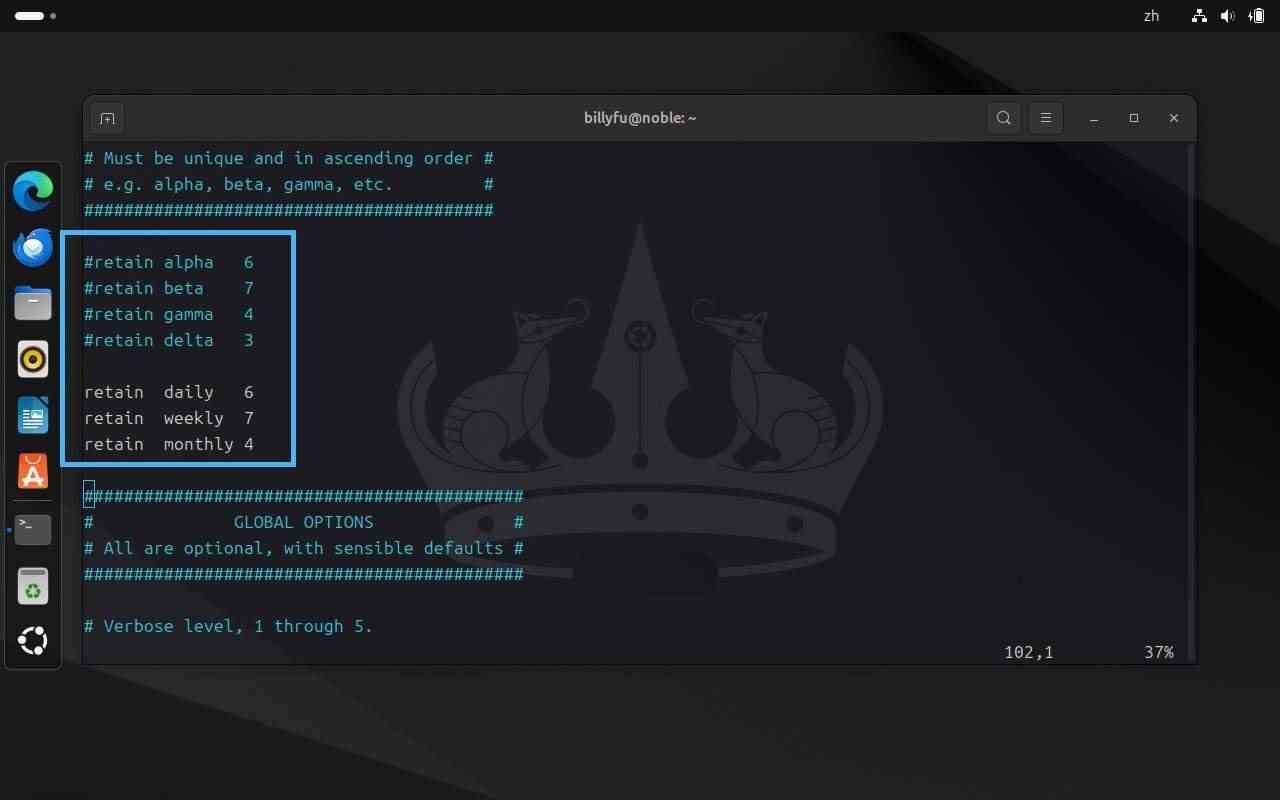Minimize the terminal window
Image resolution: width=1280 pixels, height=800 pixels.
(x=1094, y=118)
